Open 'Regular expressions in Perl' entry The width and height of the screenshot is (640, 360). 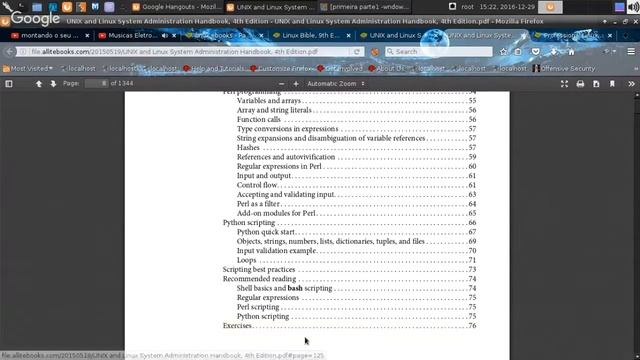(x=356, y=166)
